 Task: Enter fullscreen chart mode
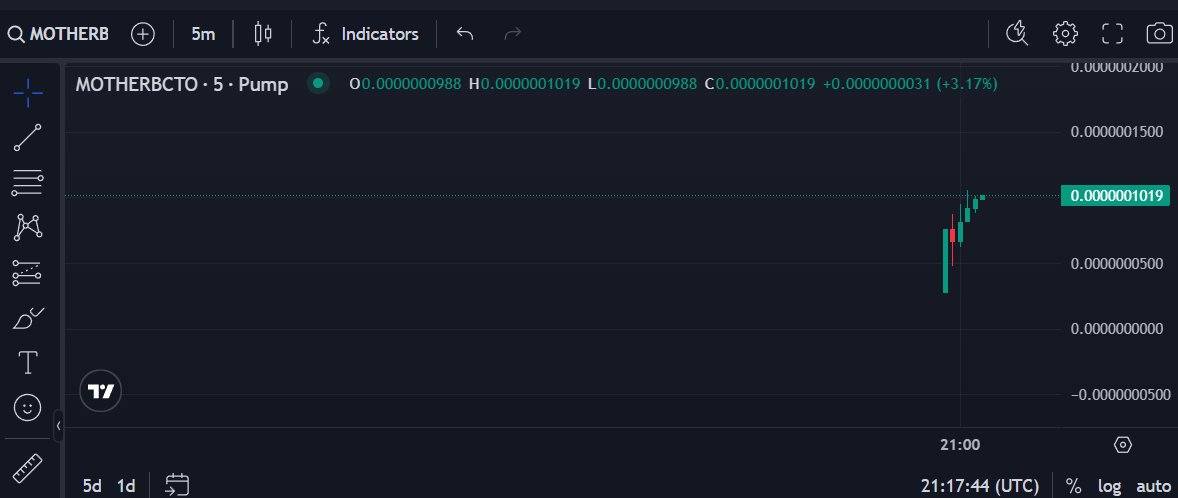point(1113,34)
